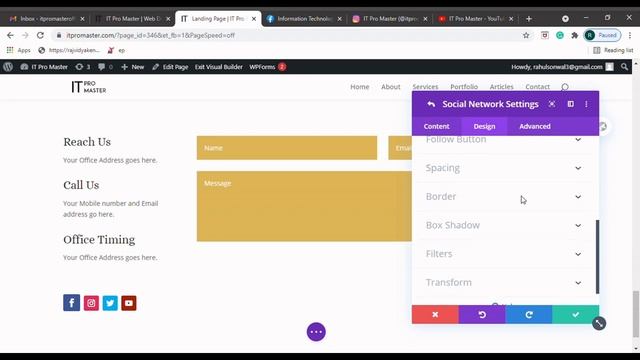Viewport: 640px width, 360px height.
Task: Open Howdy user account menu
Action: pos(562,67)
